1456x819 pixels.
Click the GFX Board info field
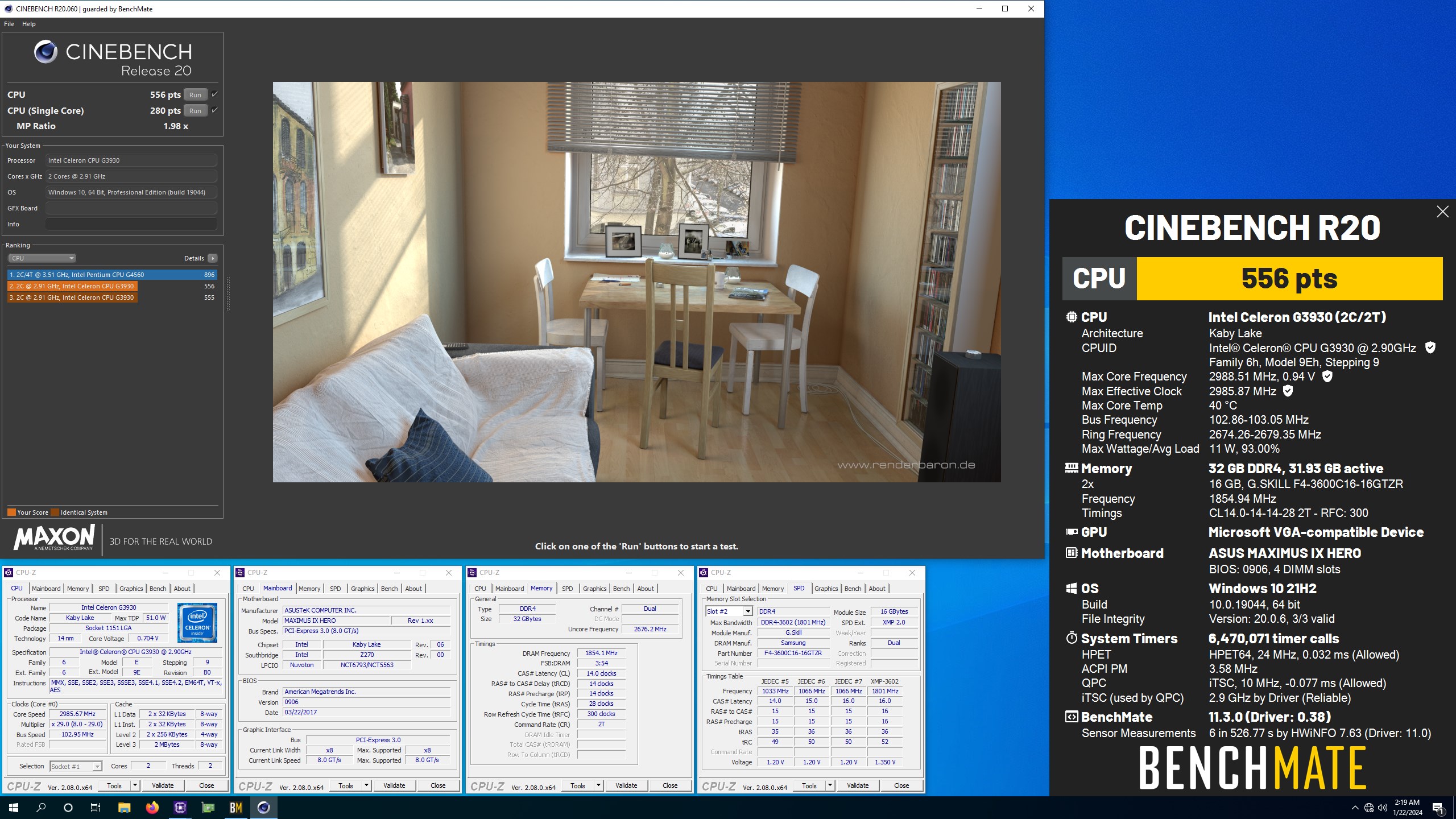131,208
